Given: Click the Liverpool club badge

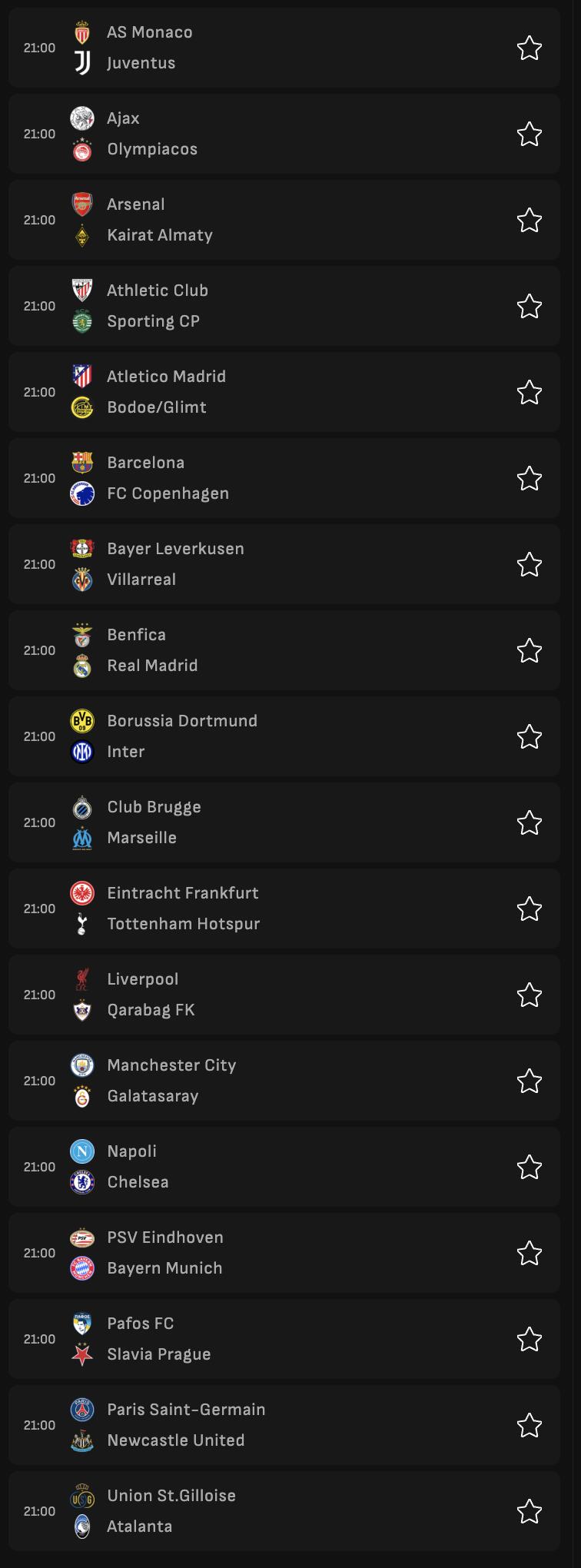Looking at the screenshot, I should (x=82, y=979).
